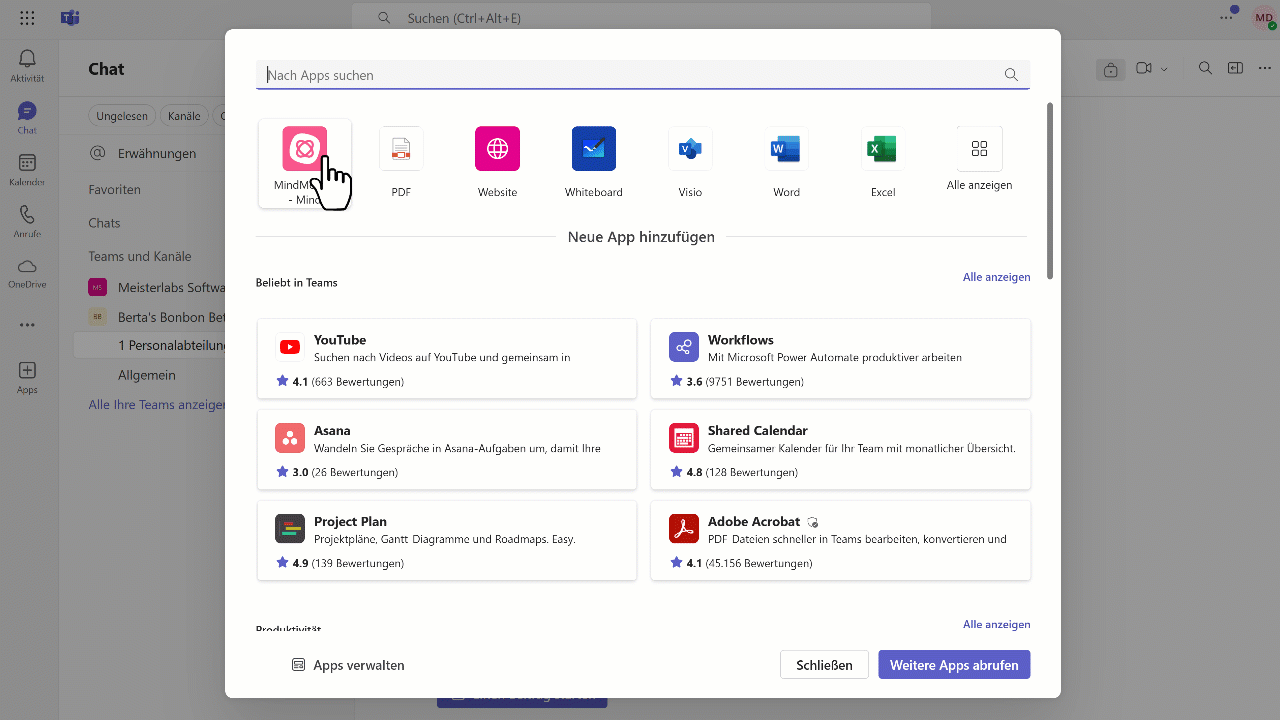Select the Website app icon
This screenshot has height=720, width=1280.
(x=497, y=149)
